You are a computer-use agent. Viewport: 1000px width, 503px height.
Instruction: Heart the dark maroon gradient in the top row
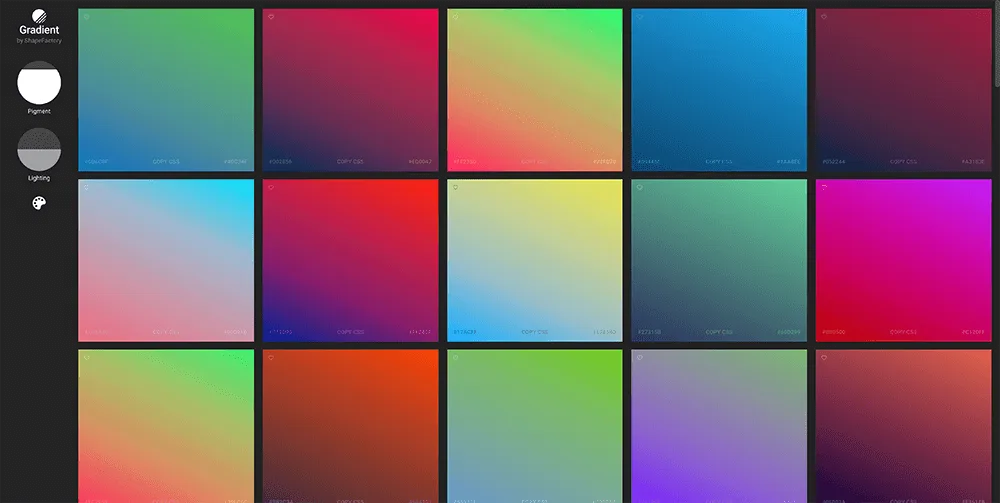pyautogui.click(x=824, y=17)
